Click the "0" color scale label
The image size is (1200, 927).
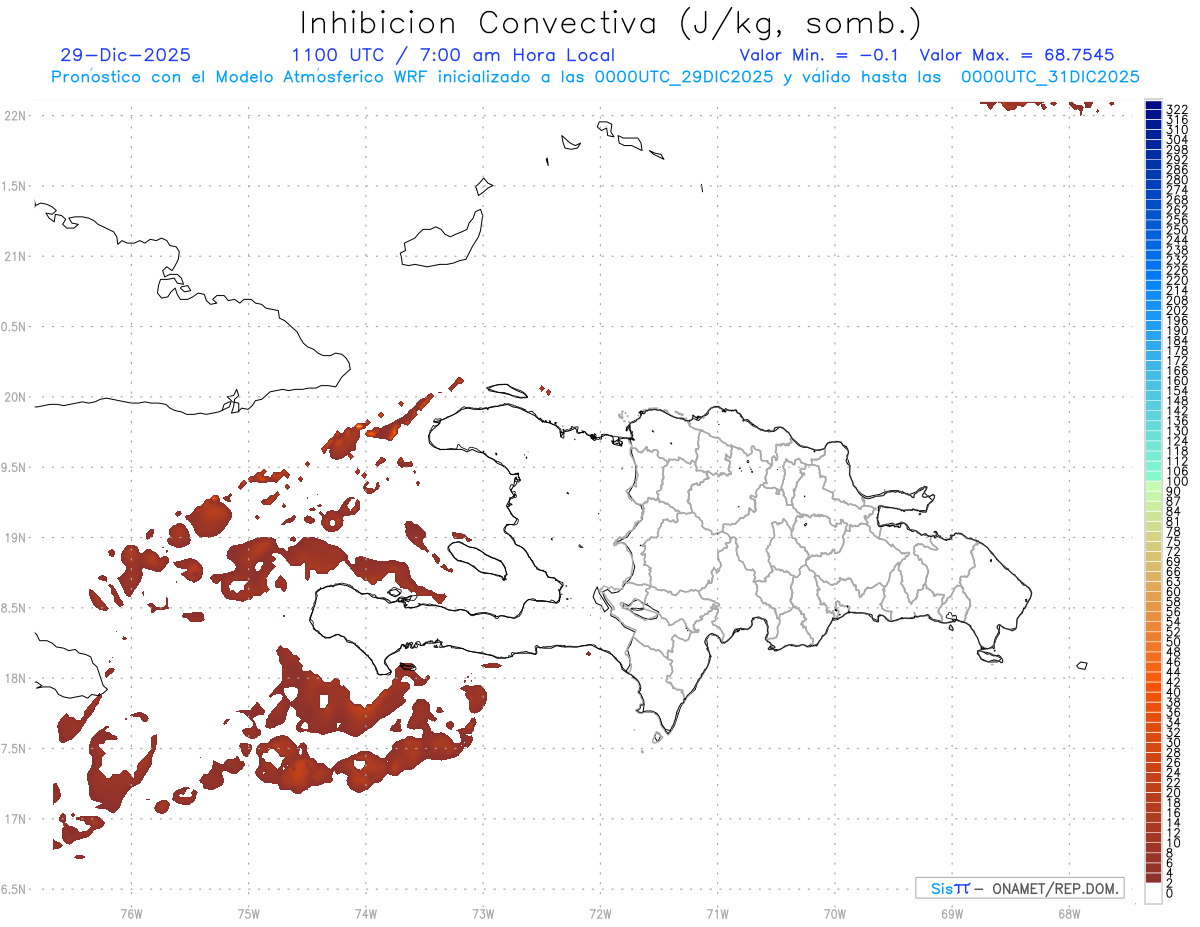pos(1170,892)
